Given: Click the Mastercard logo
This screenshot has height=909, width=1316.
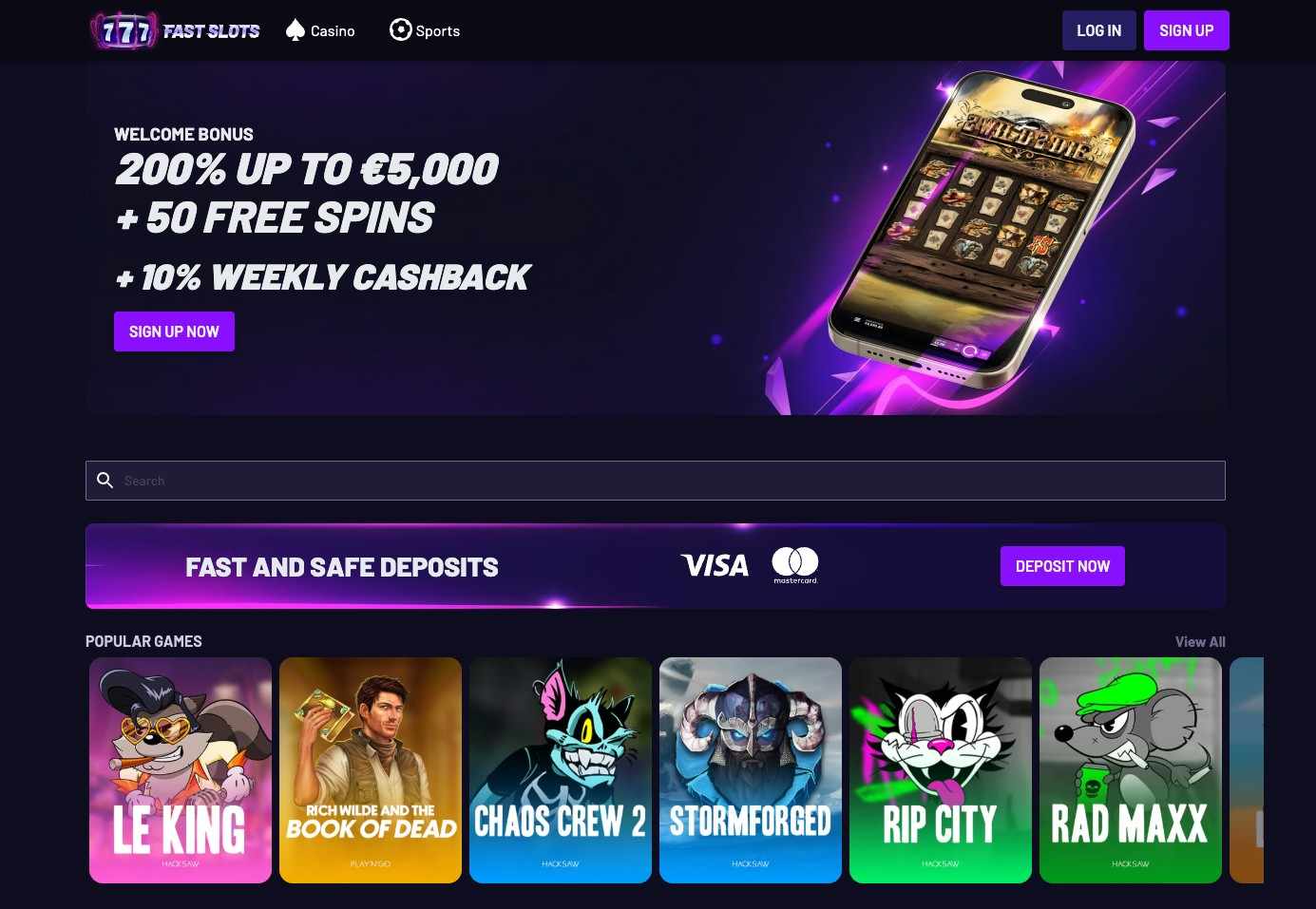Looking at the screenshot, I should 795,565.
